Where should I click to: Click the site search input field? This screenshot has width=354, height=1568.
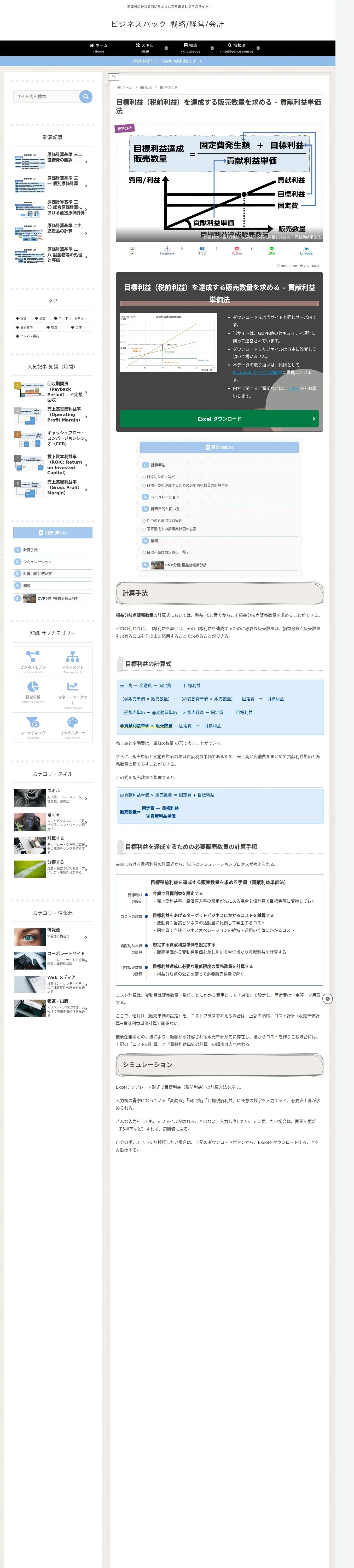pyautogui.click(x=46, y=96)
